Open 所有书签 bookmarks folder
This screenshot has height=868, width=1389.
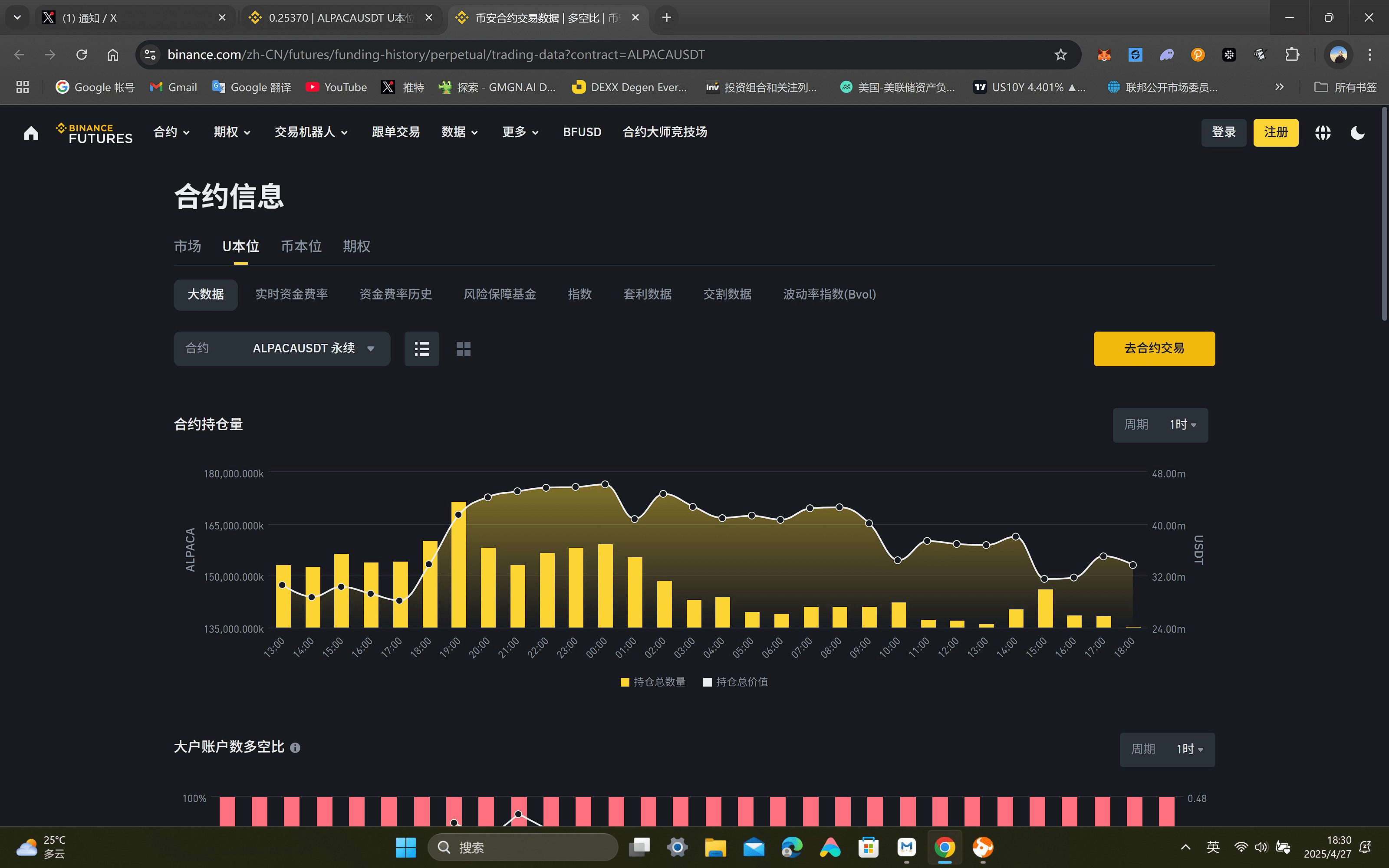pos(1346,87)
